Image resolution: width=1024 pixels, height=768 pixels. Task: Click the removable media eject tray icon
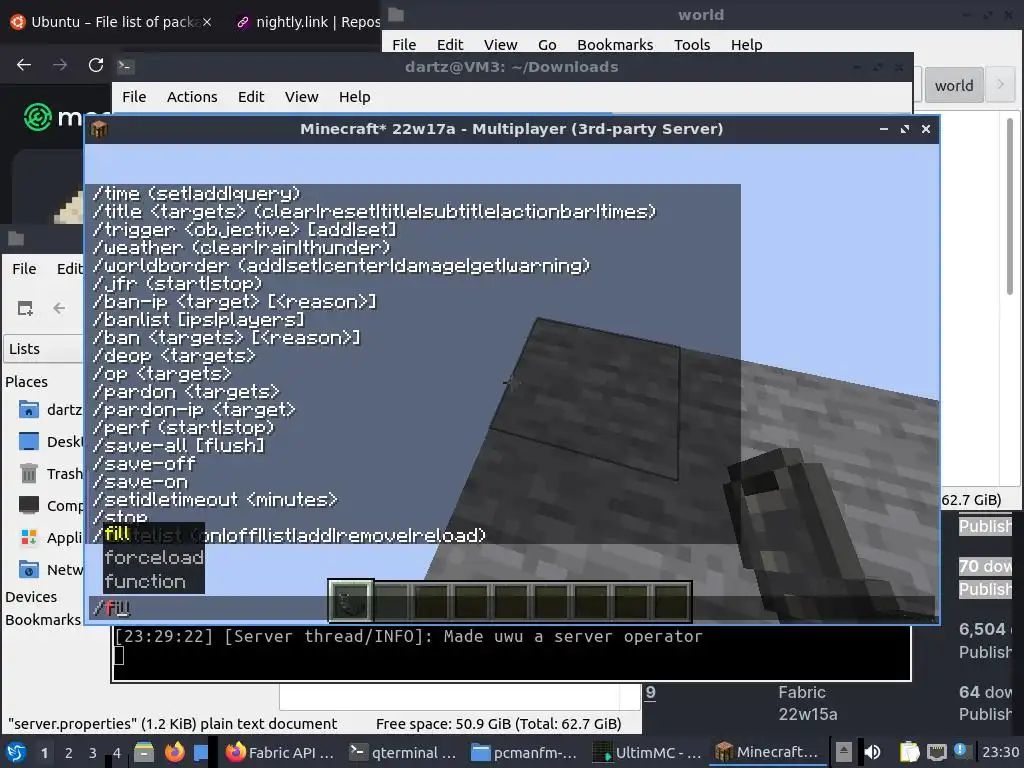(x=844, y=752)
